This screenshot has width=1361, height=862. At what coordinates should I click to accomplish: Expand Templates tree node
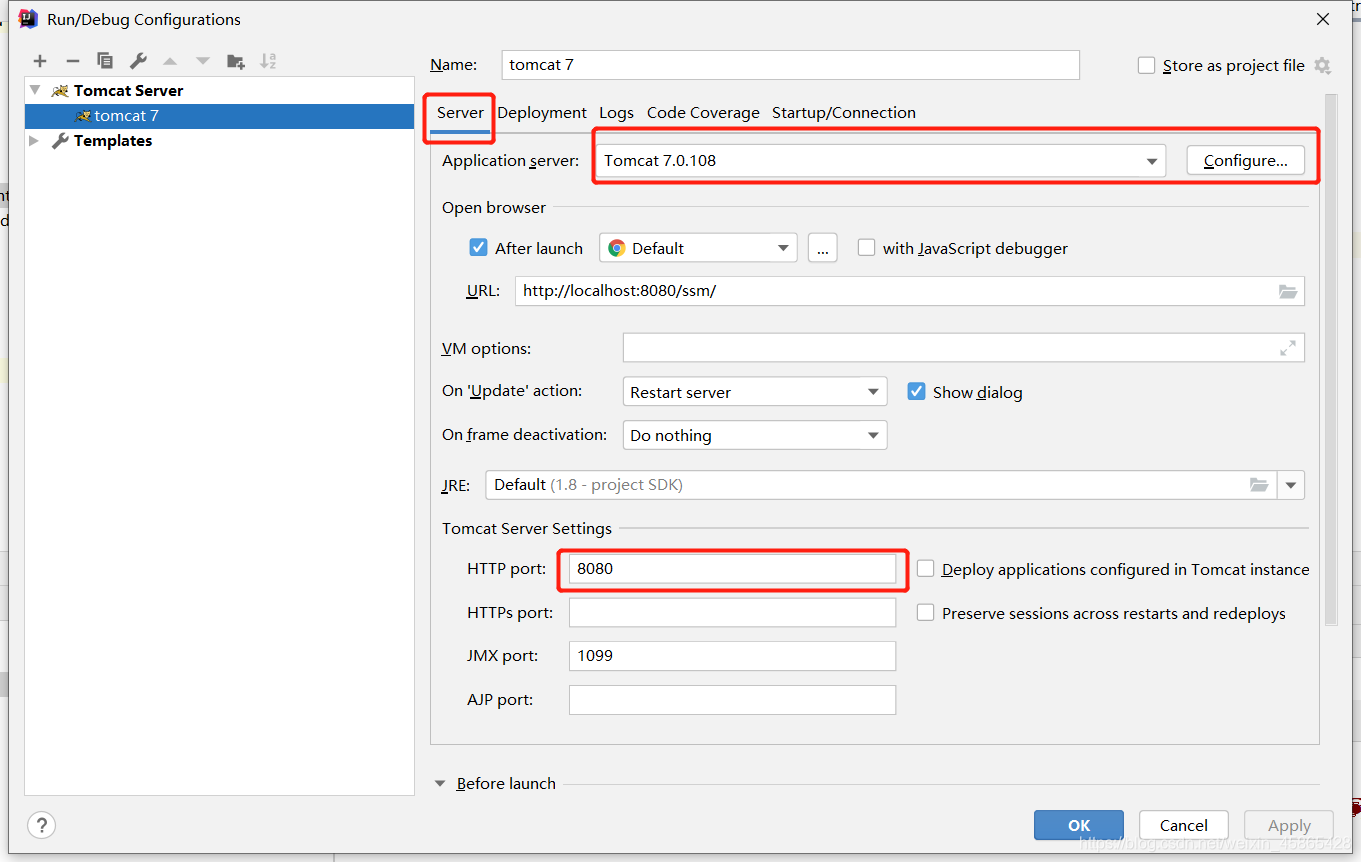[x=35, y=141]
